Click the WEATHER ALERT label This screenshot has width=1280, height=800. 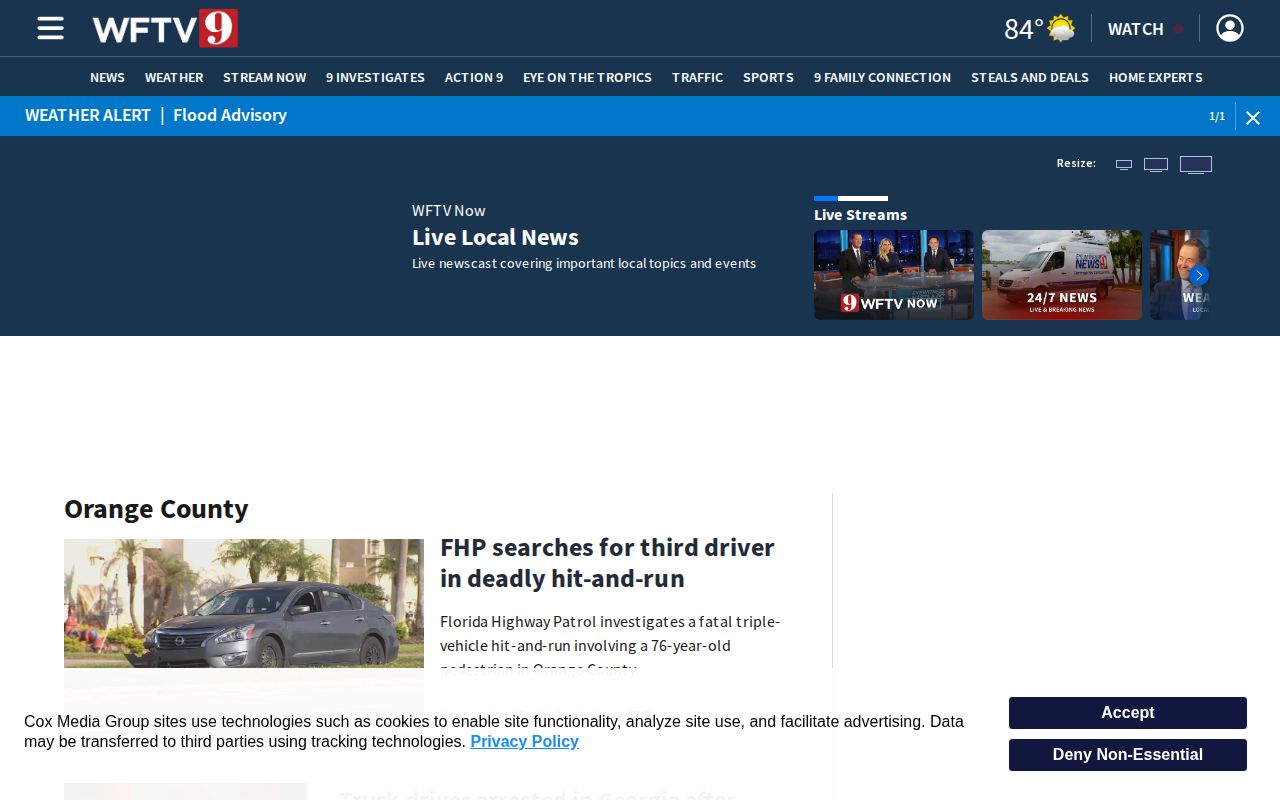(x=88, y=115)
